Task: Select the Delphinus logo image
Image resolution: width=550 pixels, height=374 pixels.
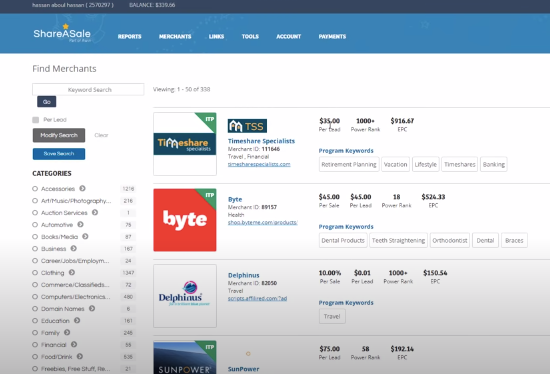Action: tap(185, 296)
